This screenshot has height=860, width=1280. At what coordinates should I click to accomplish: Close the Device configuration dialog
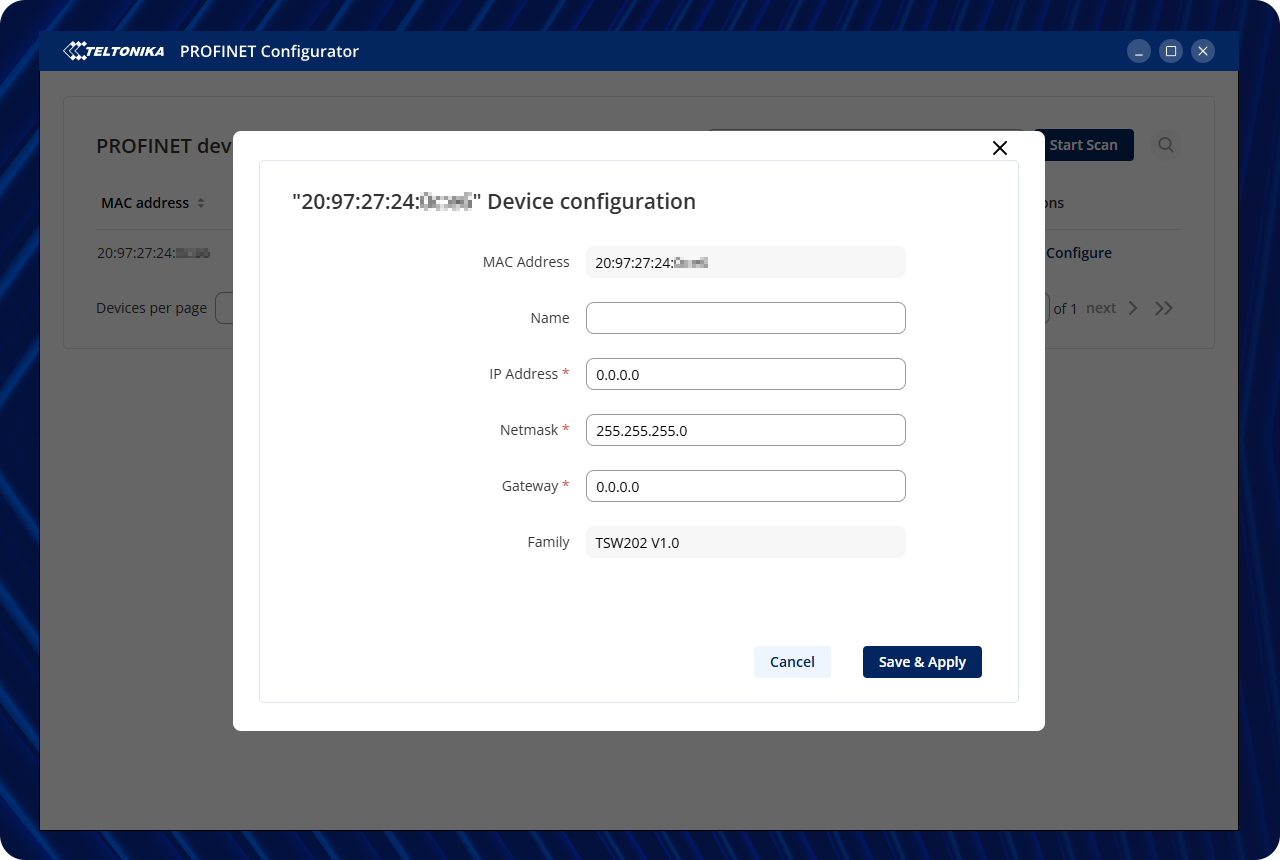(999, 148)
